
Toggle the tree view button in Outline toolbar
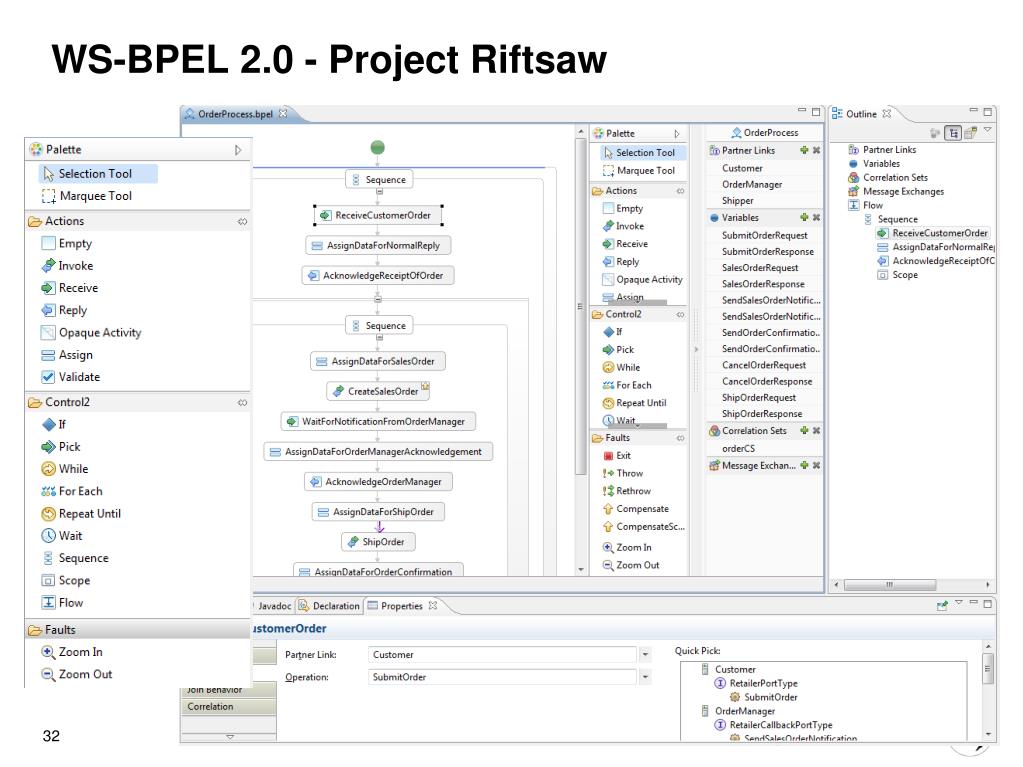953,133
